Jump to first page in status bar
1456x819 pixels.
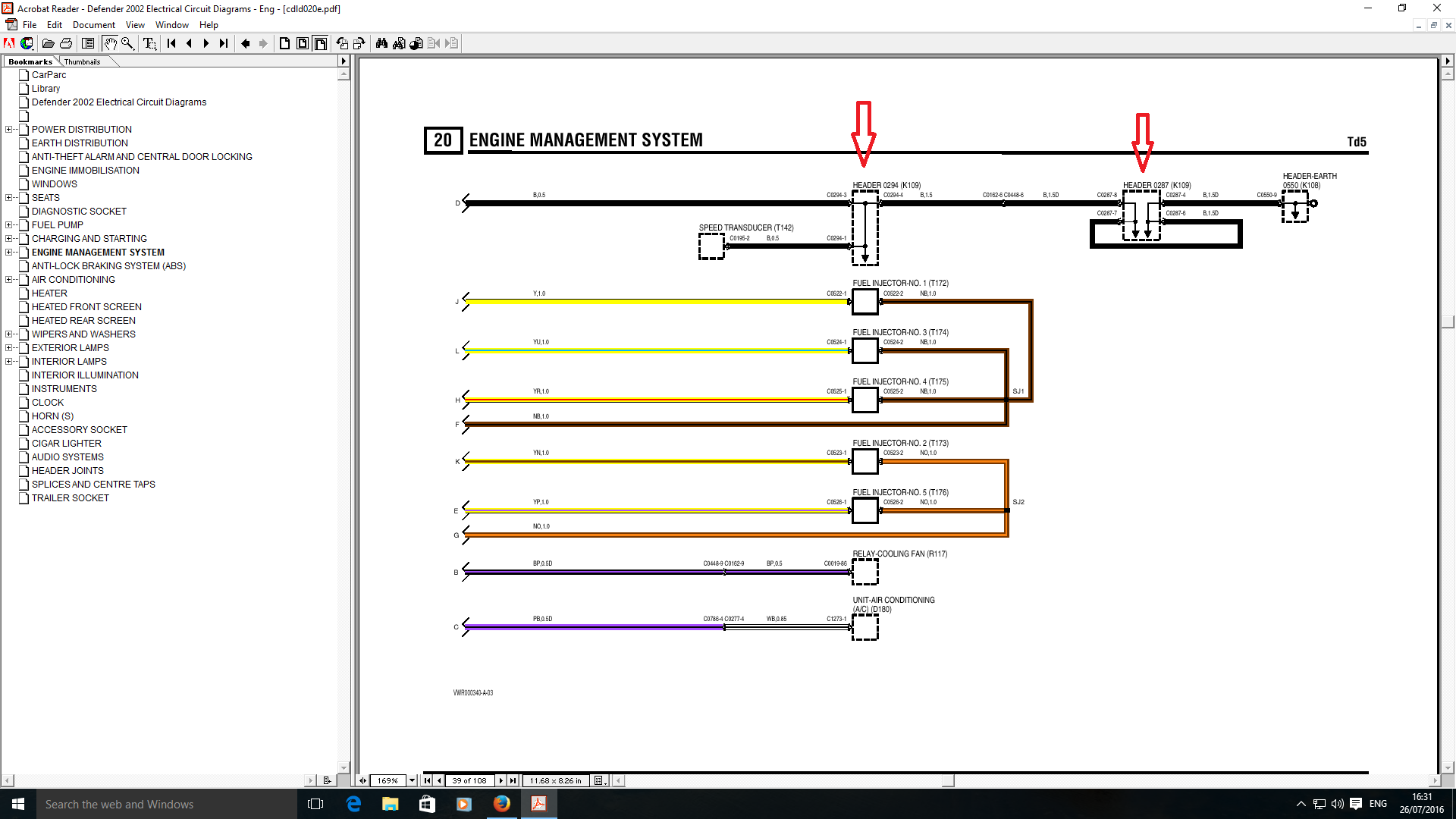click(x=428, y=780)
